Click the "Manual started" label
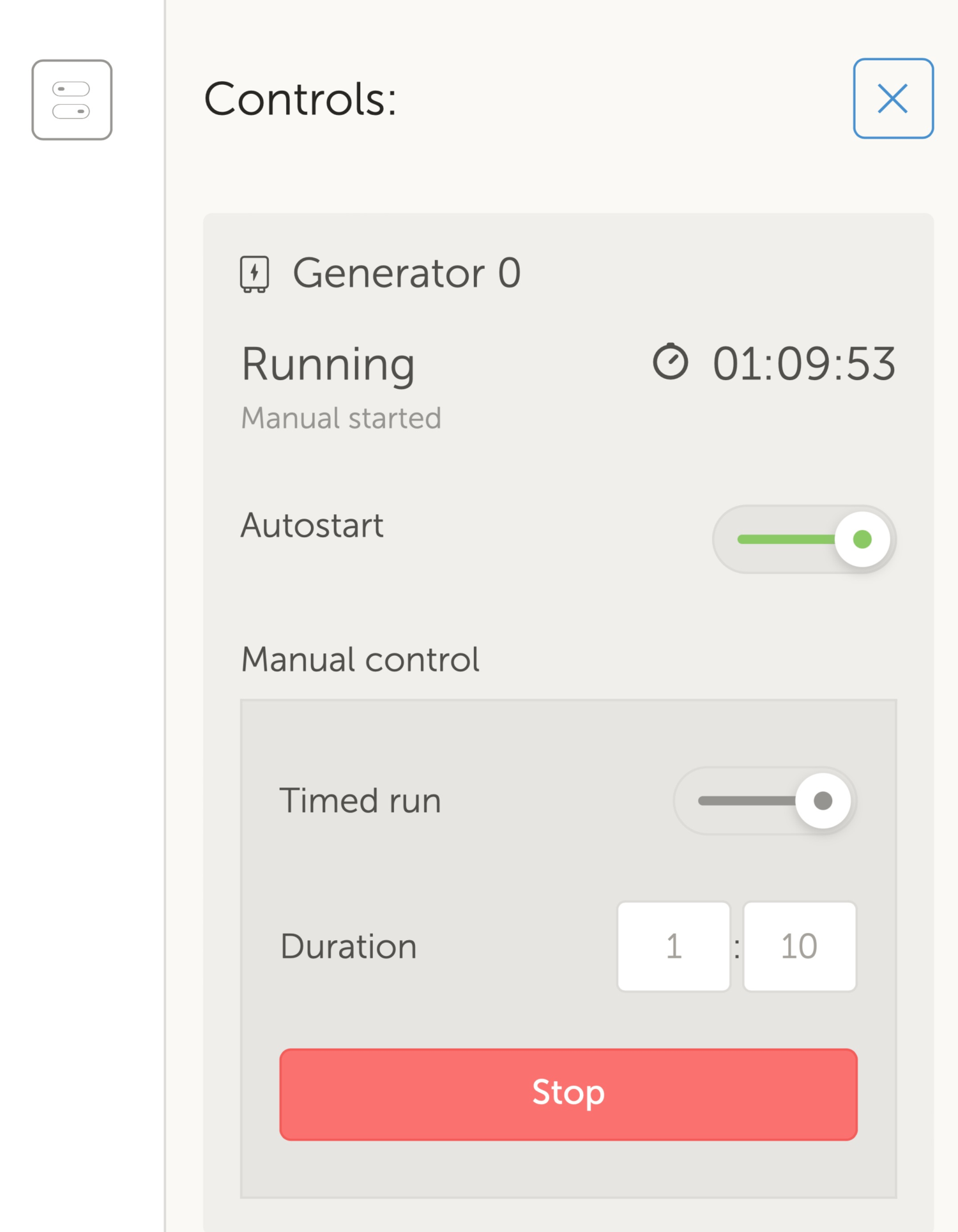 (x=341, y=417)
